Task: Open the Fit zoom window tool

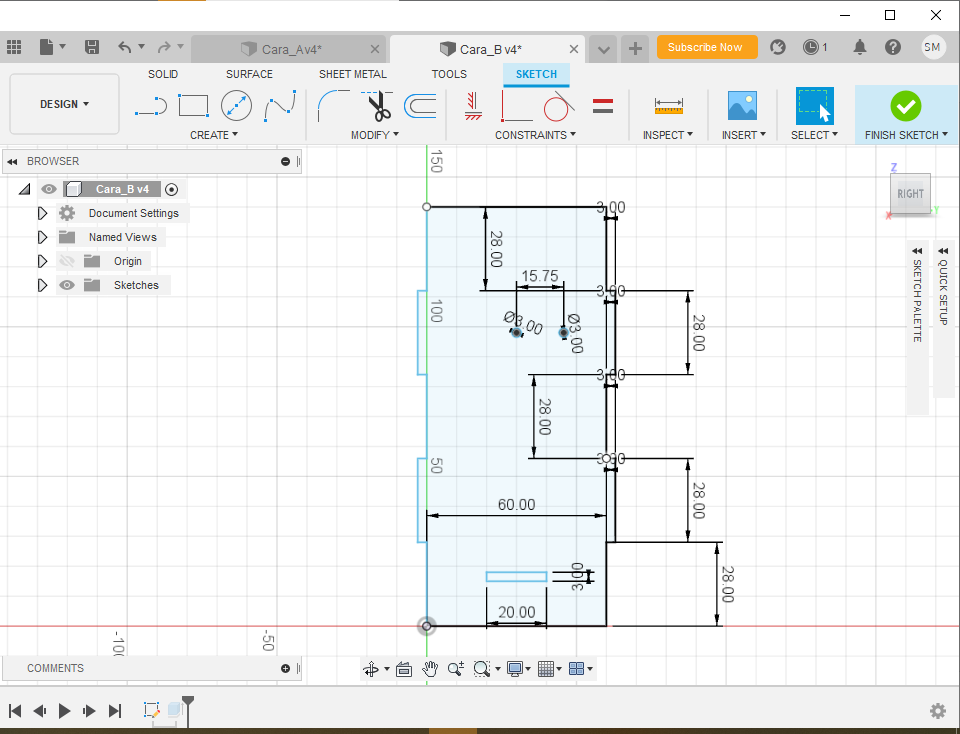Action: coord(482,669)
